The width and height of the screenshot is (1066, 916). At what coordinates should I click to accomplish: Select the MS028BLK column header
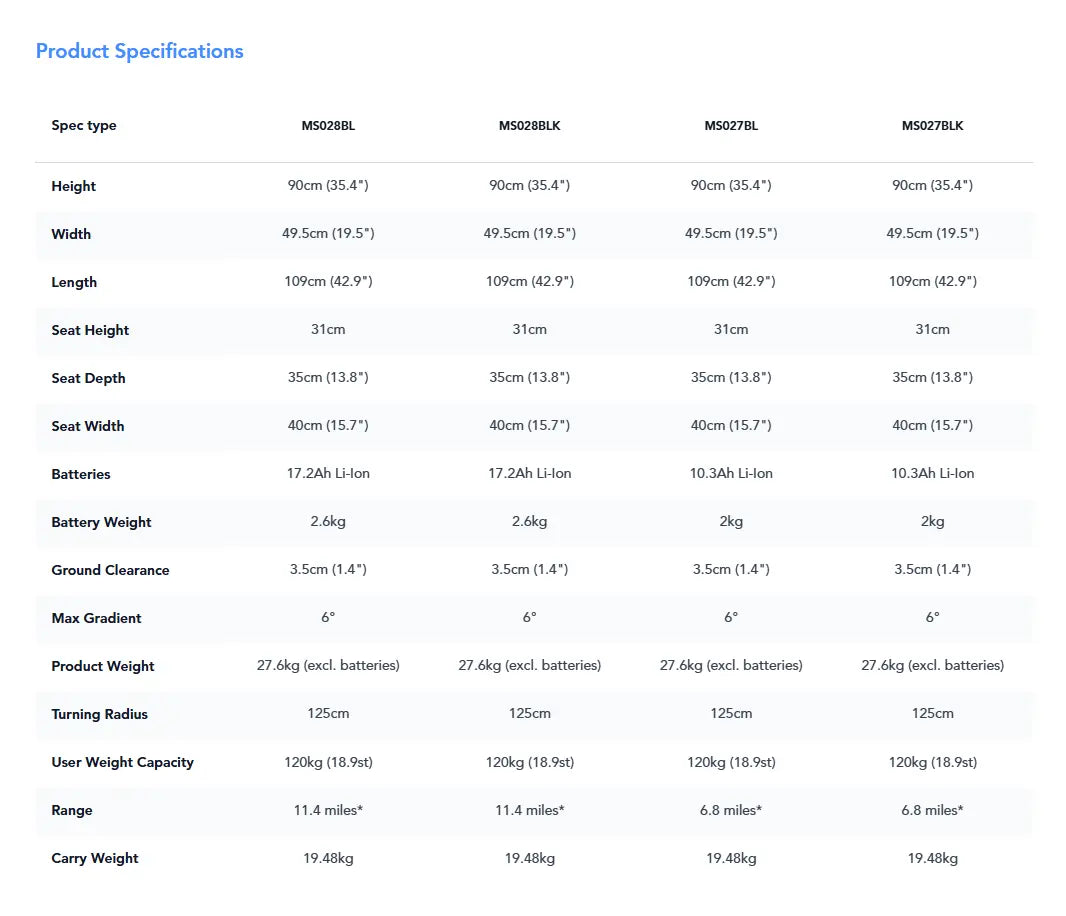[x=530, y=126]
